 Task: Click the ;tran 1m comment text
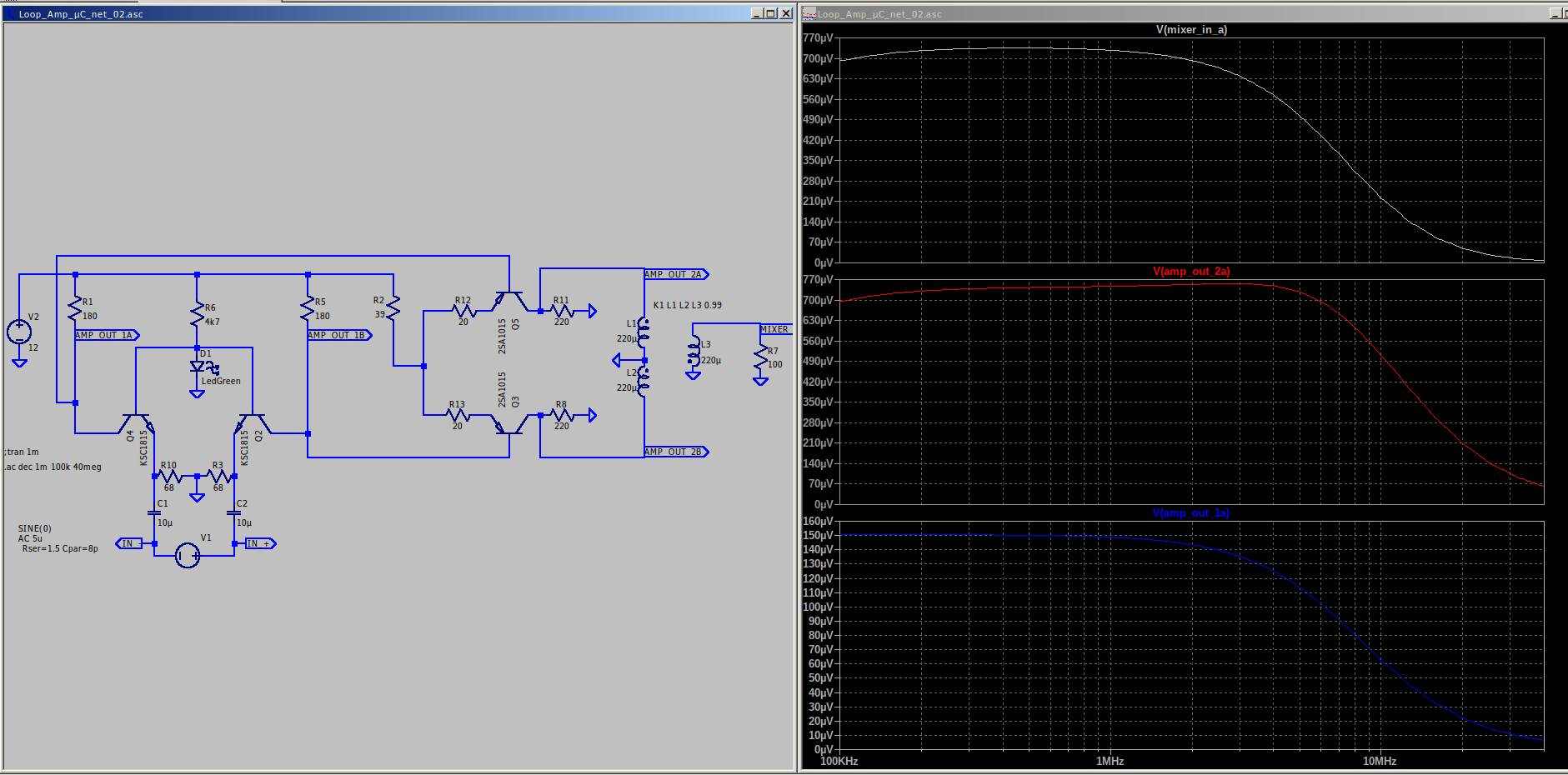pos(23,452)
